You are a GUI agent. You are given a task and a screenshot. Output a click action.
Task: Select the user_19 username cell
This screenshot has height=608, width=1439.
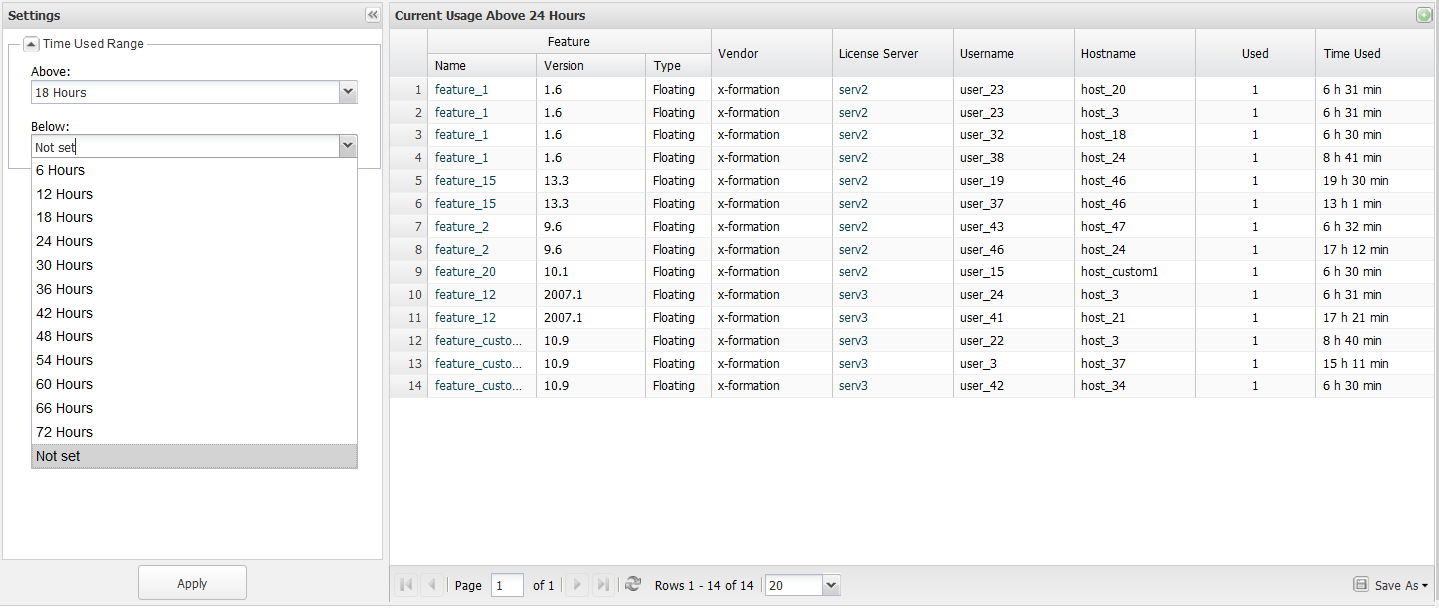click(x=1013, y=181)
